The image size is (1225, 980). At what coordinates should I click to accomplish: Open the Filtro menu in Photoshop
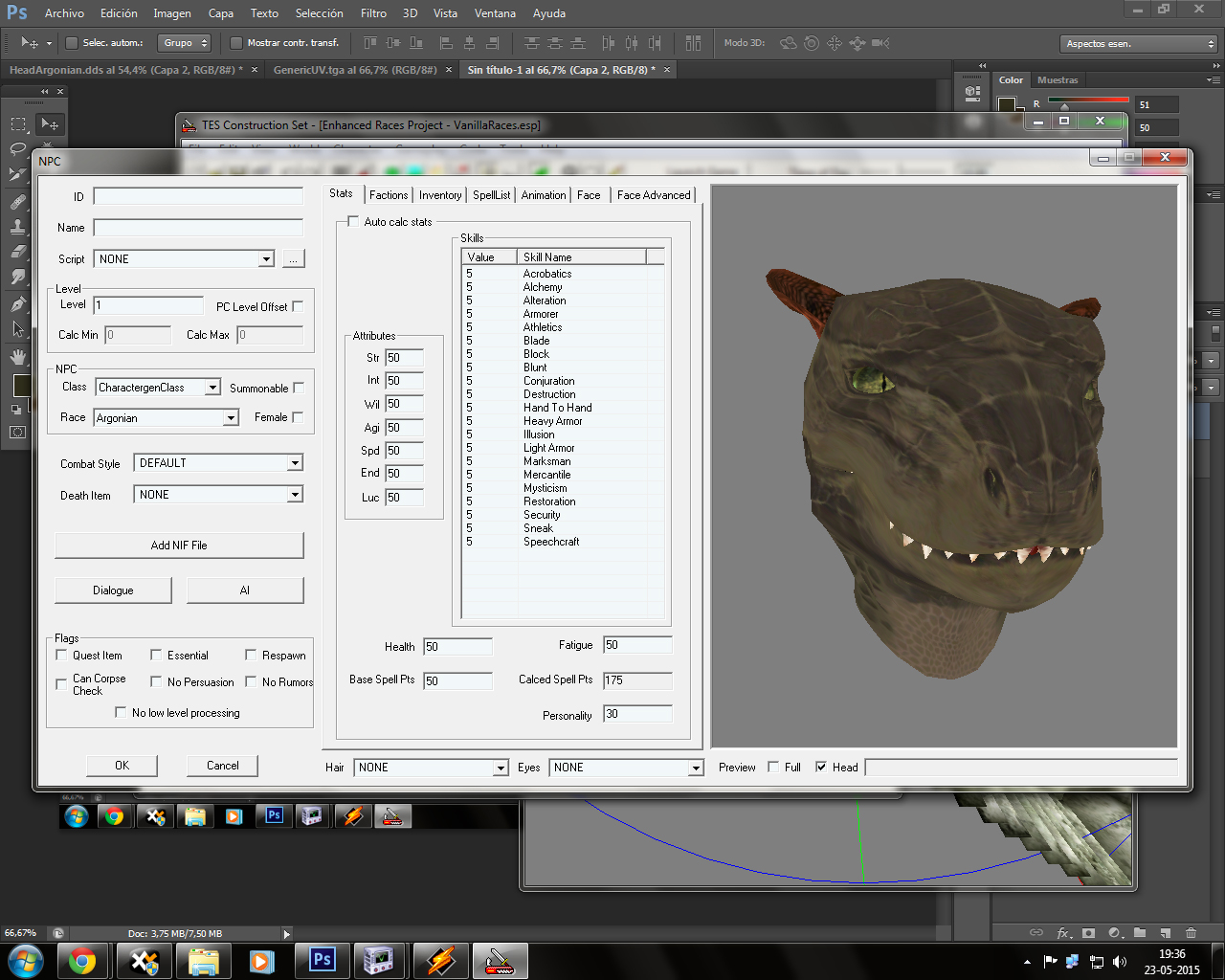[x=373, y=13]
